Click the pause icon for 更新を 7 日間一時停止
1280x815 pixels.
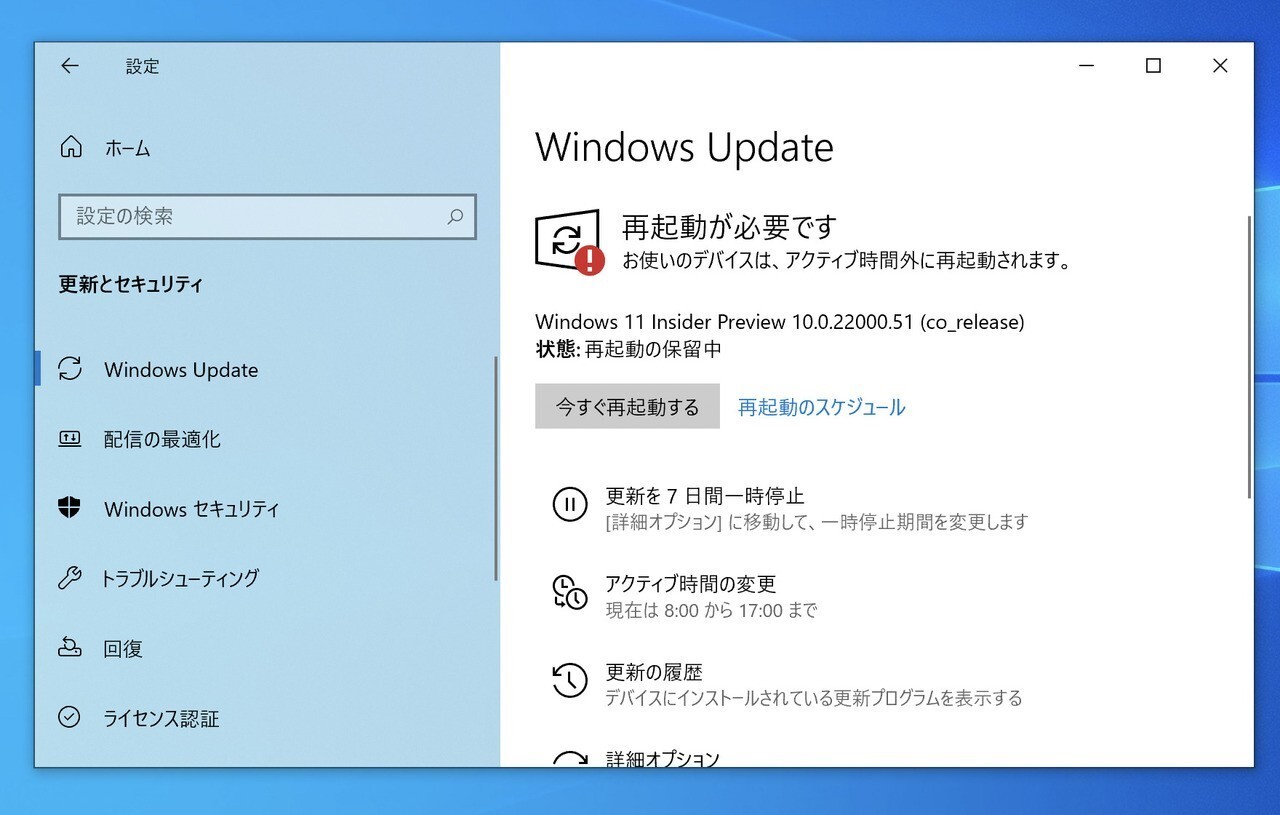[x=570, y=504]
